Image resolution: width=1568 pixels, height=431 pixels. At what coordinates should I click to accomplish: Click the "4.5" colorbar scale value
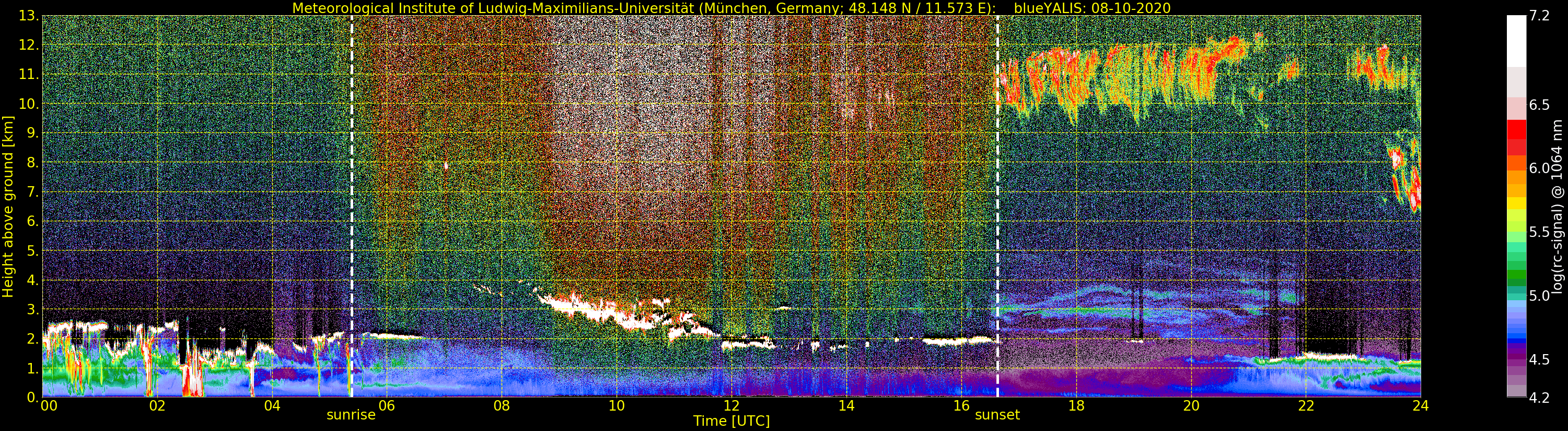point(1539,359)
